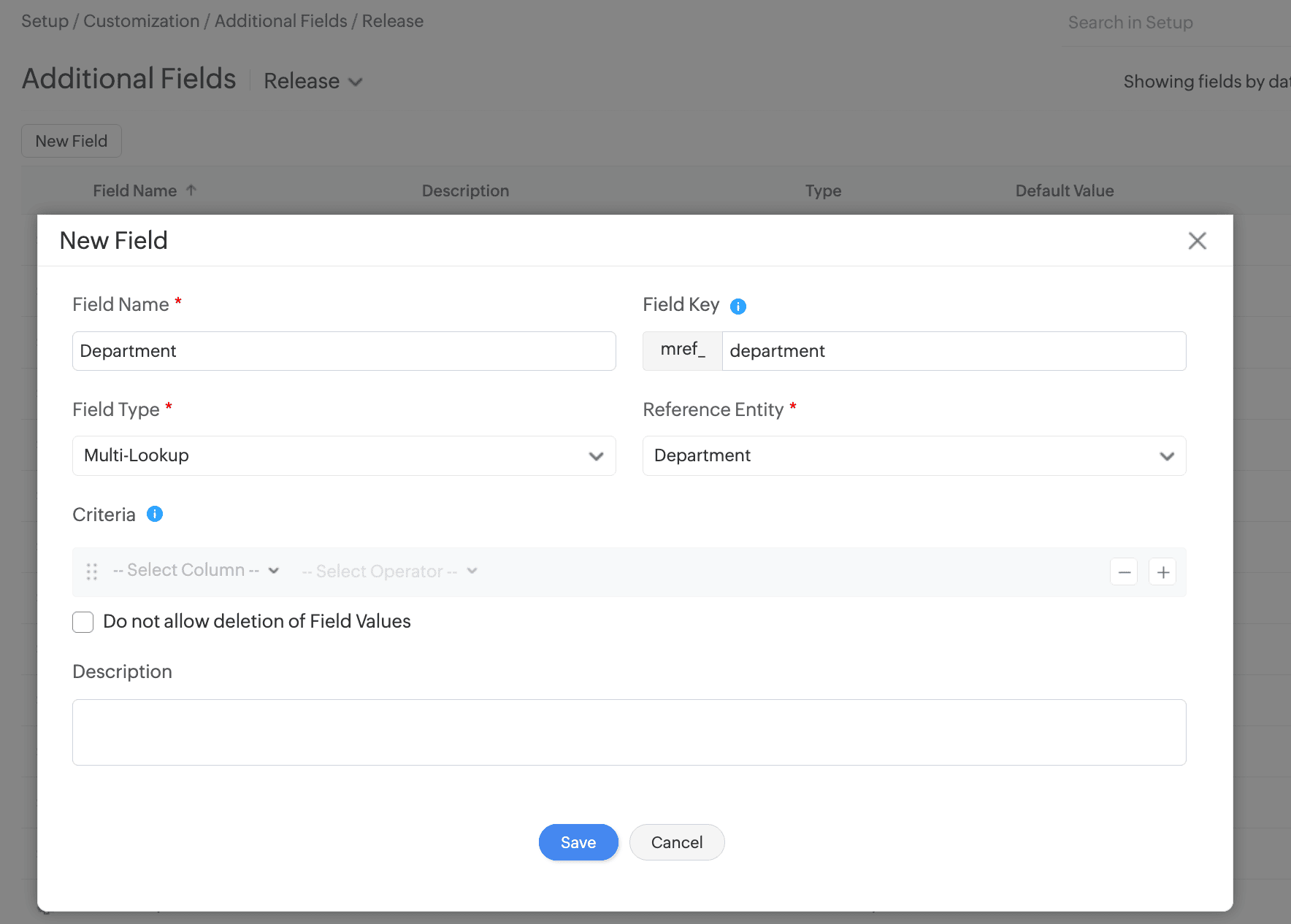
Task: Save the new field
Action: pos(578,842)
